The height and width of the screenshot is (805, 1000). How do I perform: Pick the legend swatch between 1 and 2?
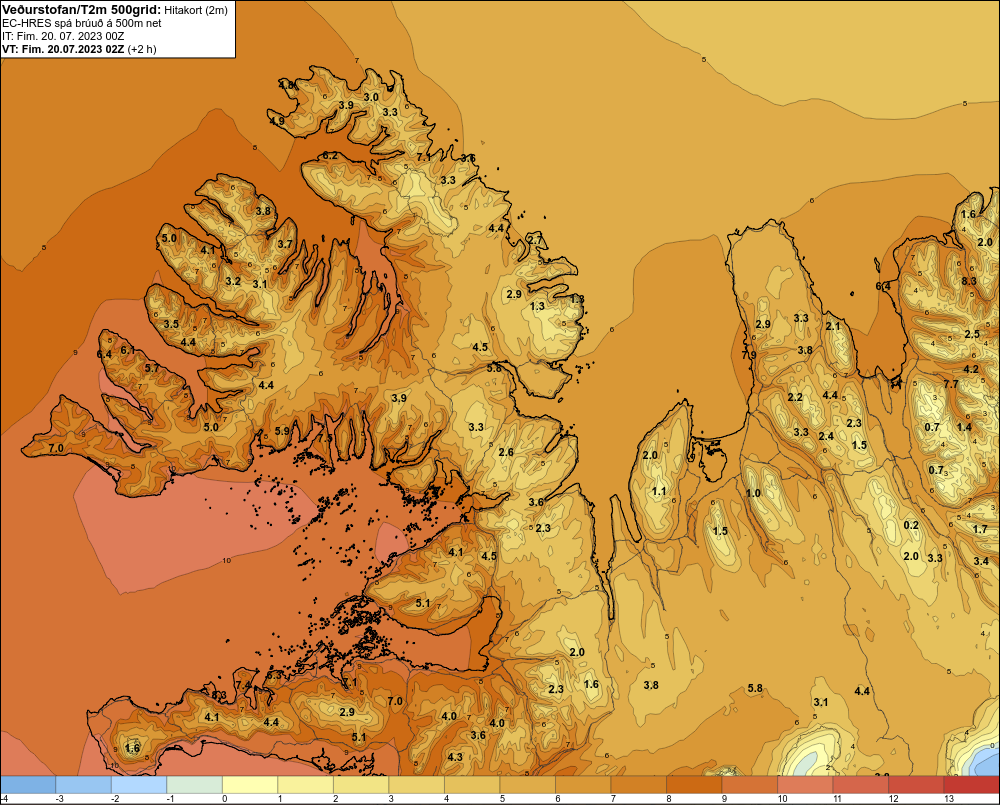pos(305,785)
